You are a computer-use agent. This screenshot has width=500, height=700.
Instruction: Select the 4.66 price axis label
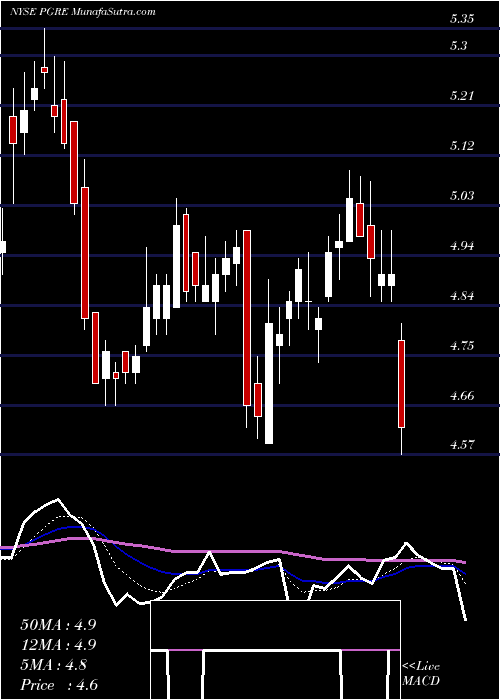click(462, 395)
